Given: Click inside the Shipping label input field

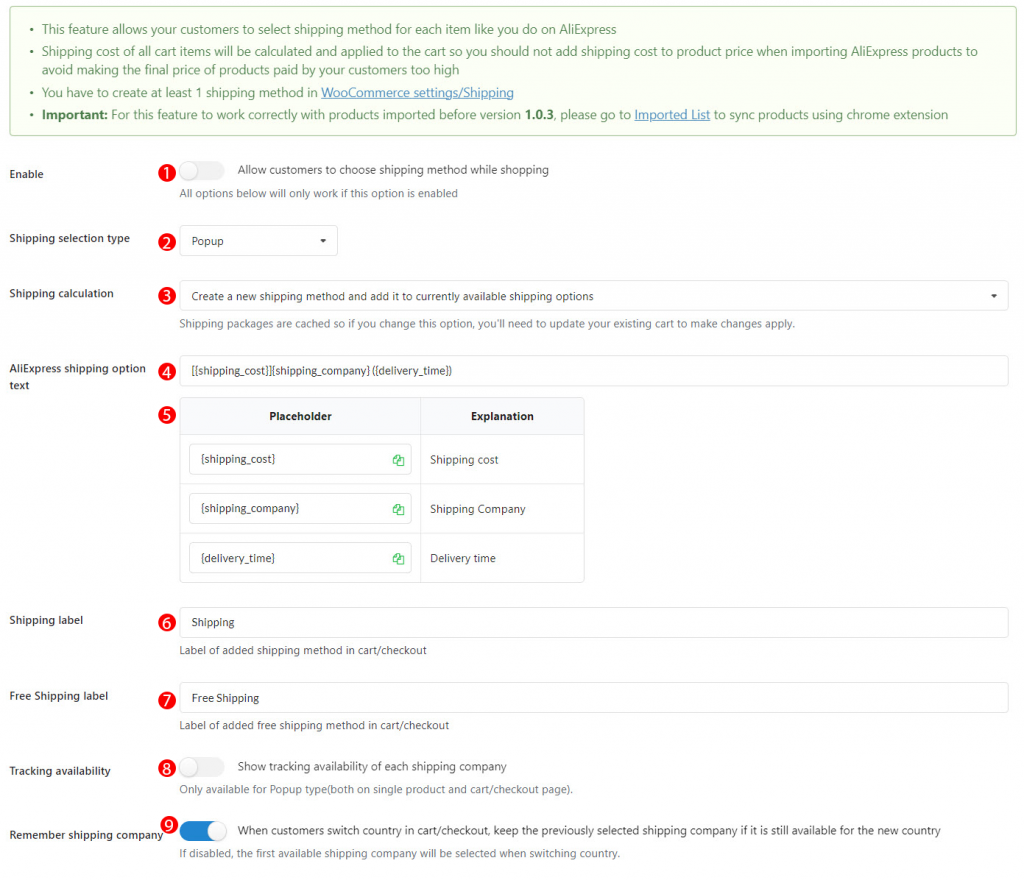Looking at the screenshot, I should click(x=593, y=622).
